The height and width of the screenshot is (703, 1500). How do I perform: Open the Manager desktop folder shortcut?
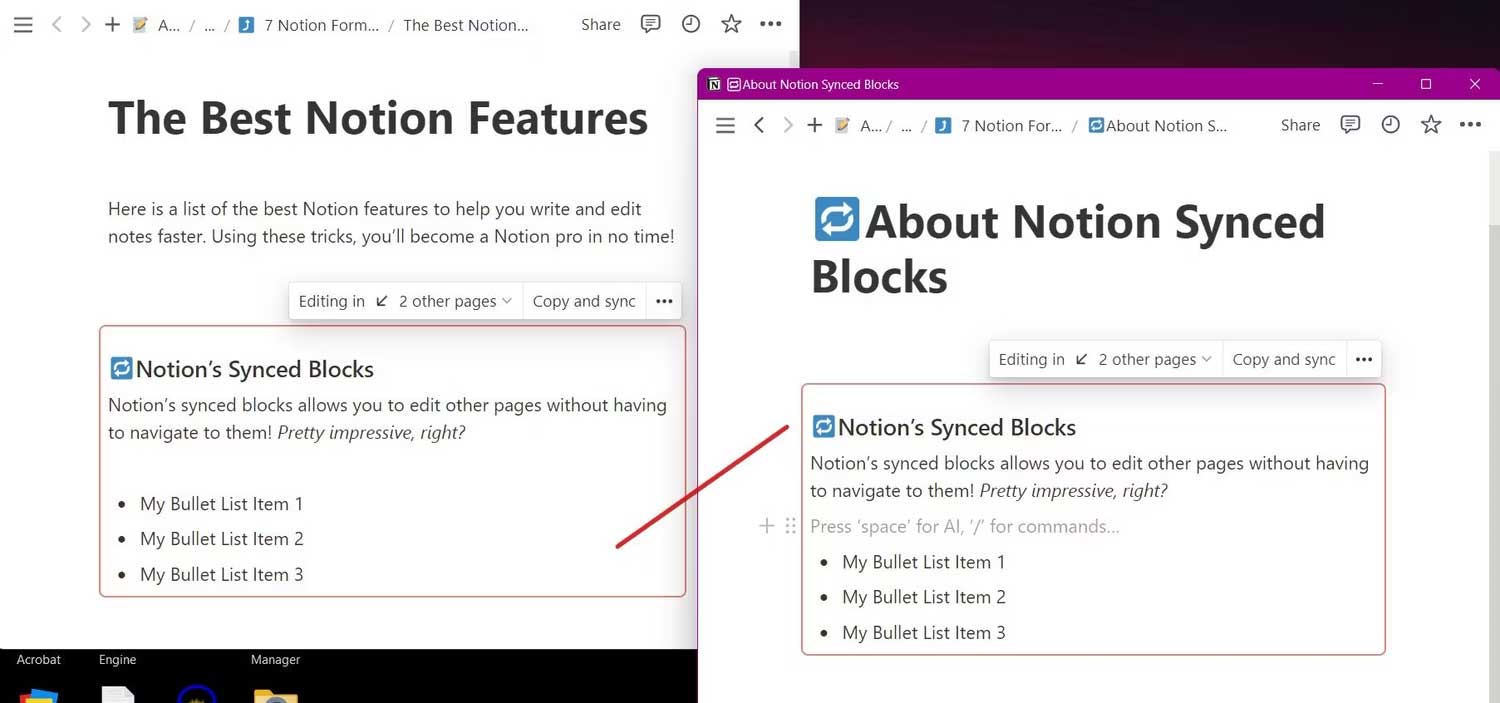(275, 678)
